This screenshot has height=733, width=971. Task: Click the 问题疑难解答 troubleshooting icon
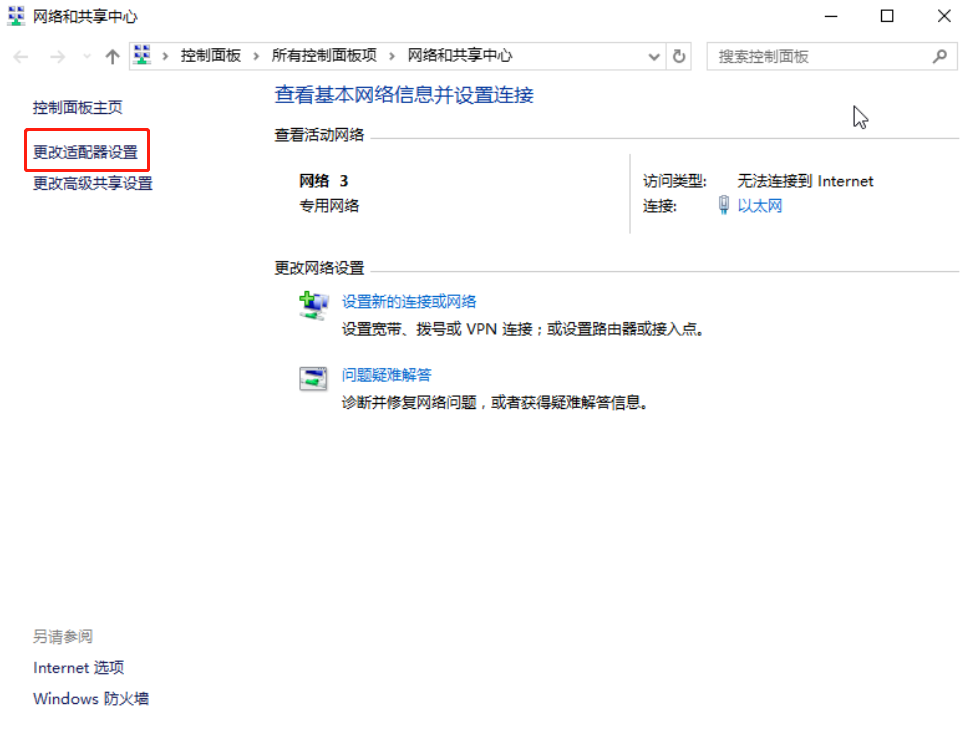pyautogui.click(x=313, y=378)
